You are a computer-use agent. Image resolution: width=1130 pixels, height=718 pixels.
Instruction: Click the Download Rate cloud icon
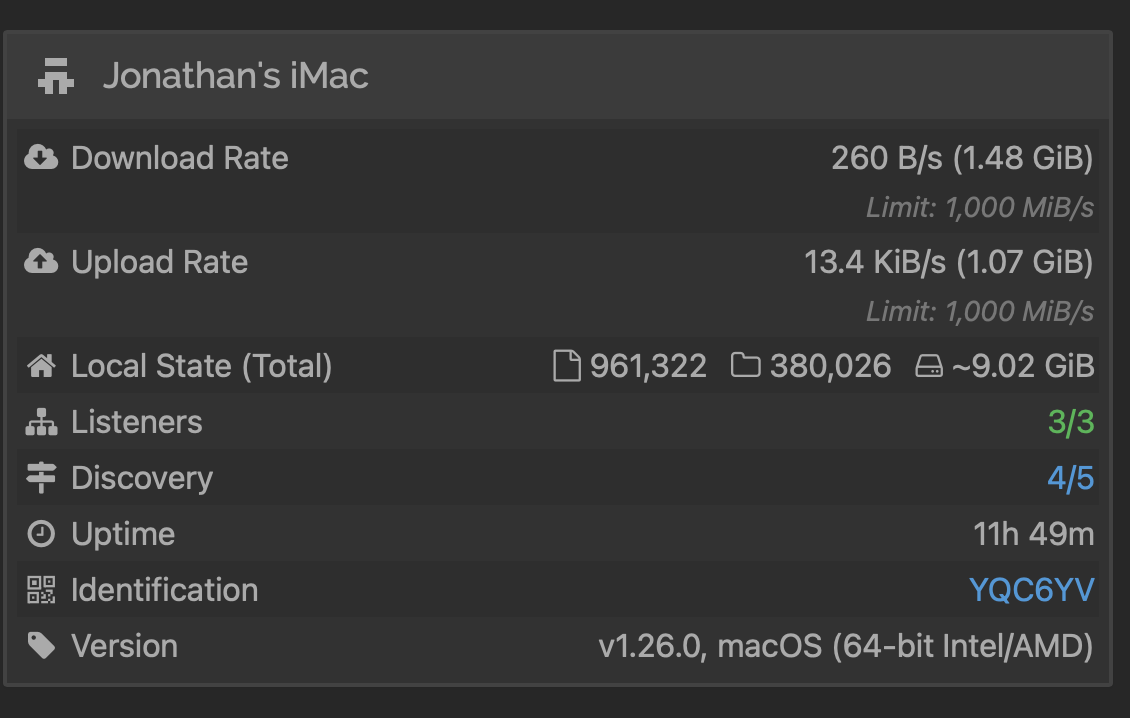(41, 157)
